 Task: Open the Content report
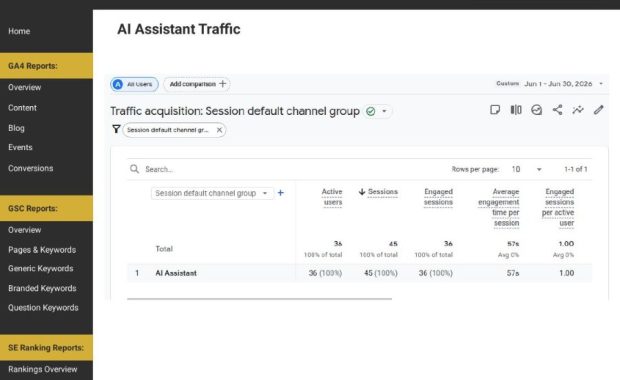[x=22, y=108]
